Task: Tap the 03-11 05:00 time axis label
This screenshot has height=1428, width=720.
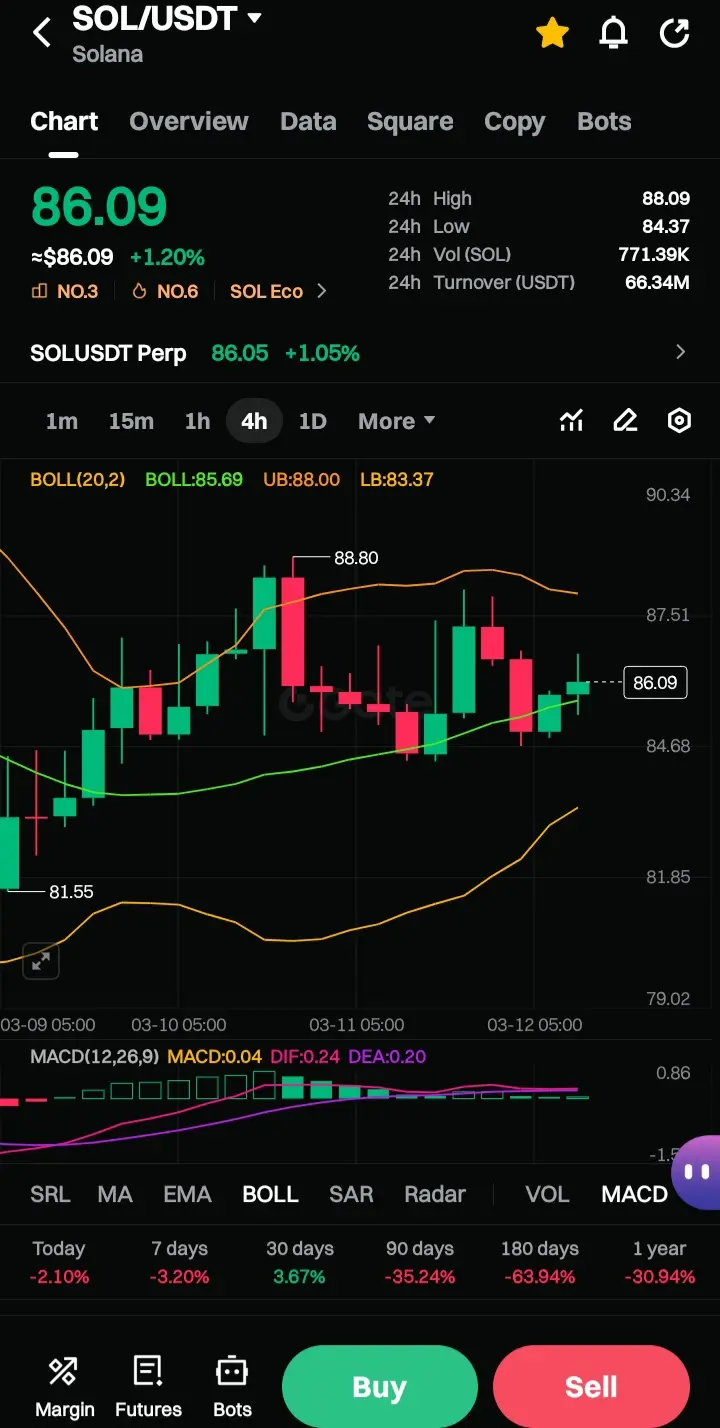Action: [357, 1024]
